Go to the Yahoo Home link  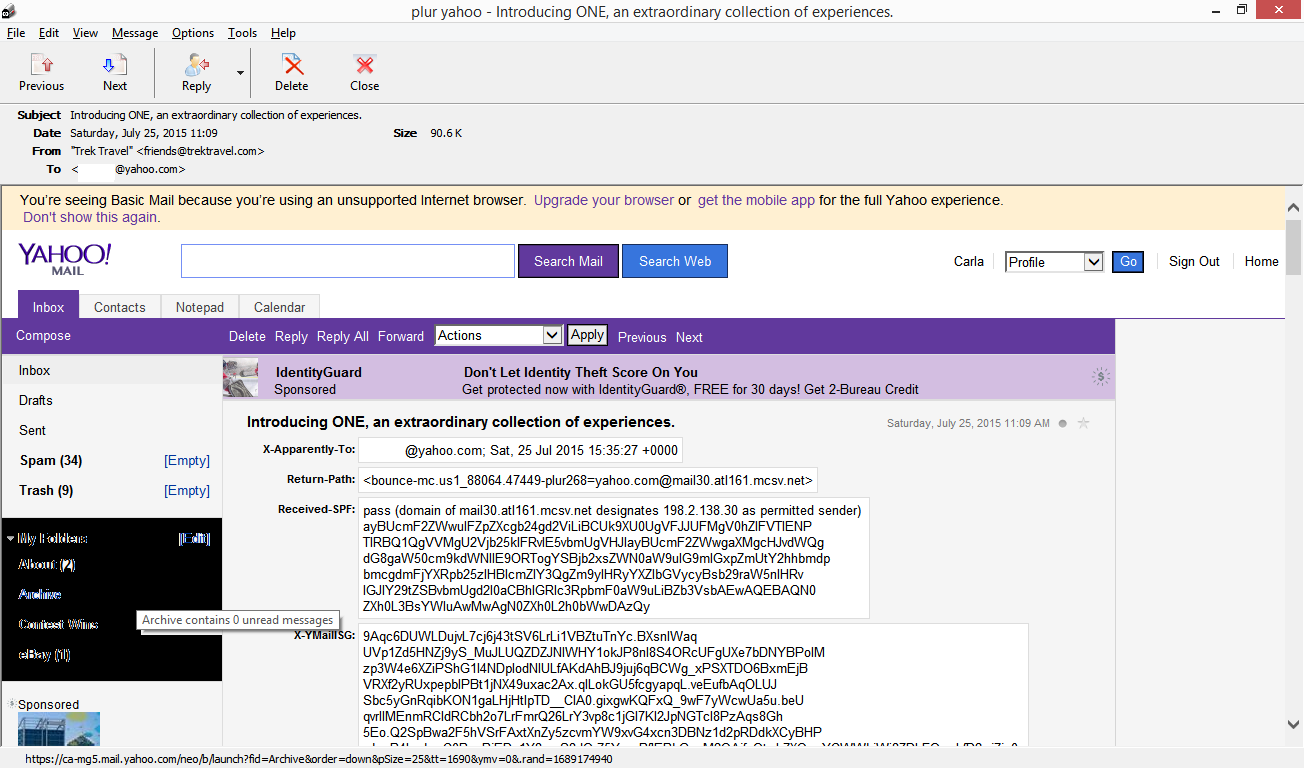point(1262,262)
